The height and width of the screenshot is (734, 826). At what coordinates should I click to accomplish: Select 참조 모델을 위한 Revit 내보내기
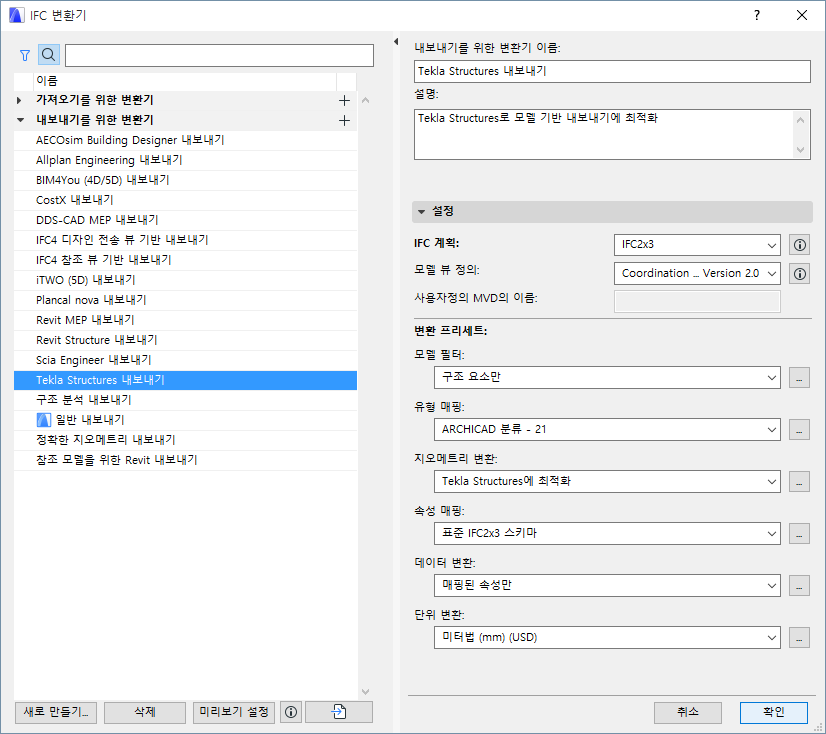point(185,461)
